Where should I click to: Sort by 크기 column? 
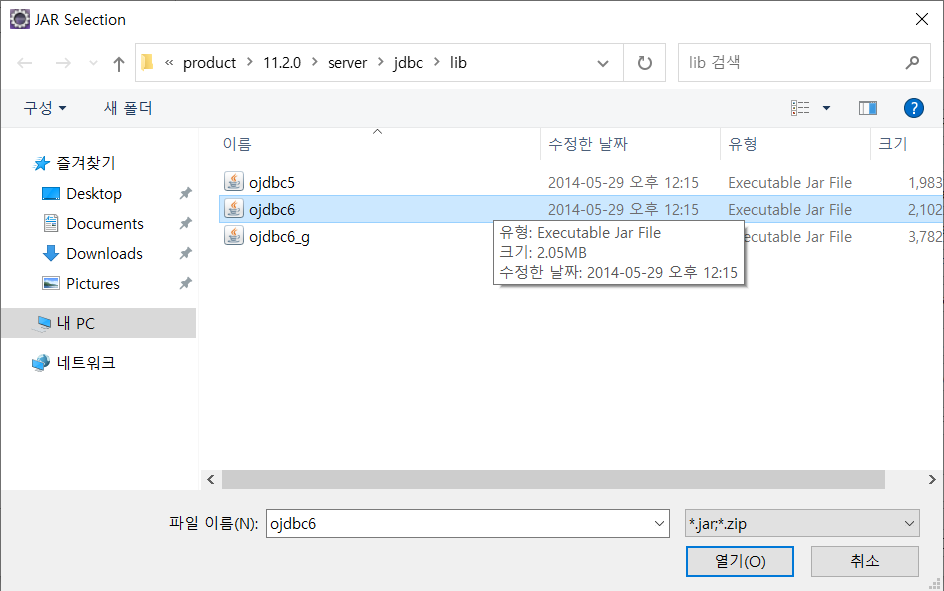pyautogui.click(x=893, y=144)
